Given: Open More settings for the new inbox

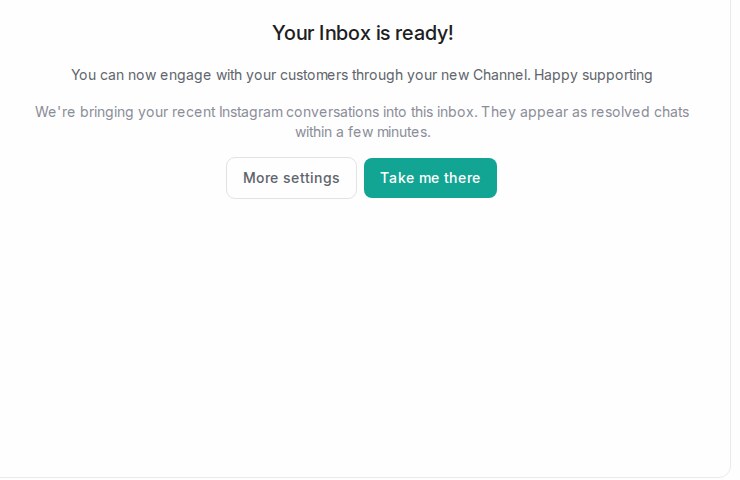Looking at the screenshot, I should pyautogui.click(x=291, y=178).
